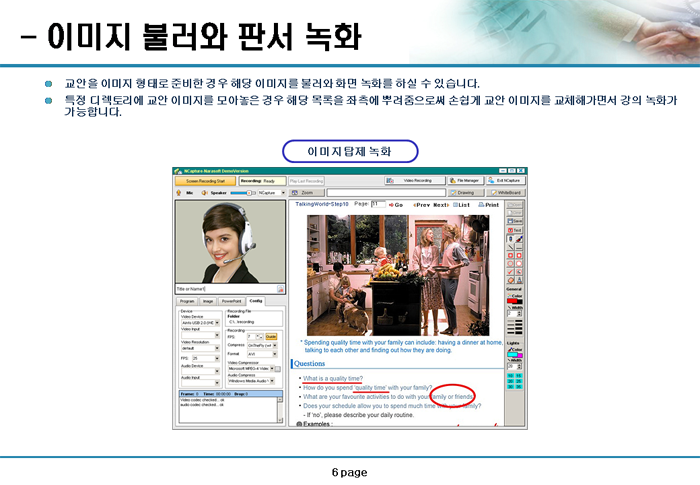Switch to the Image tab

point(208,301)
